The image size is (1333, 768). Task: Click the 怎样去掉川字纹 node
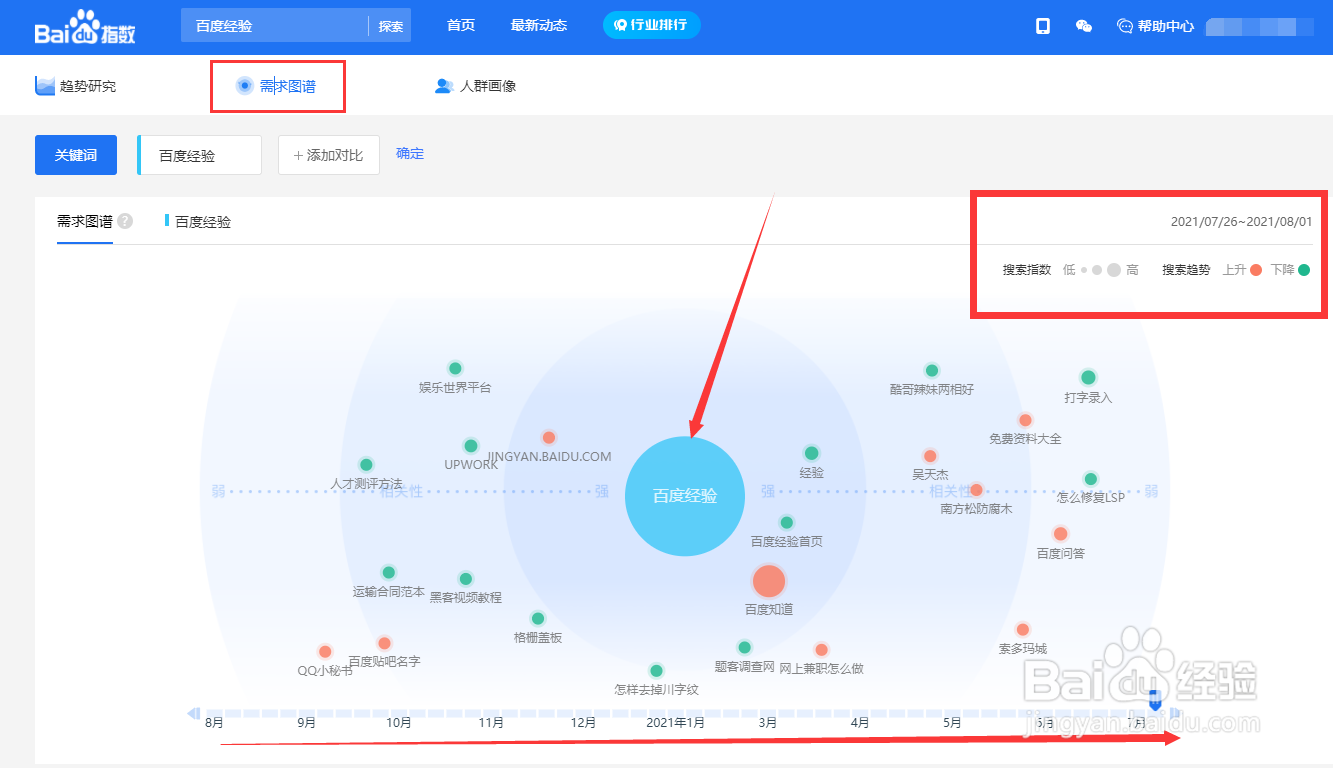point(656,670)
